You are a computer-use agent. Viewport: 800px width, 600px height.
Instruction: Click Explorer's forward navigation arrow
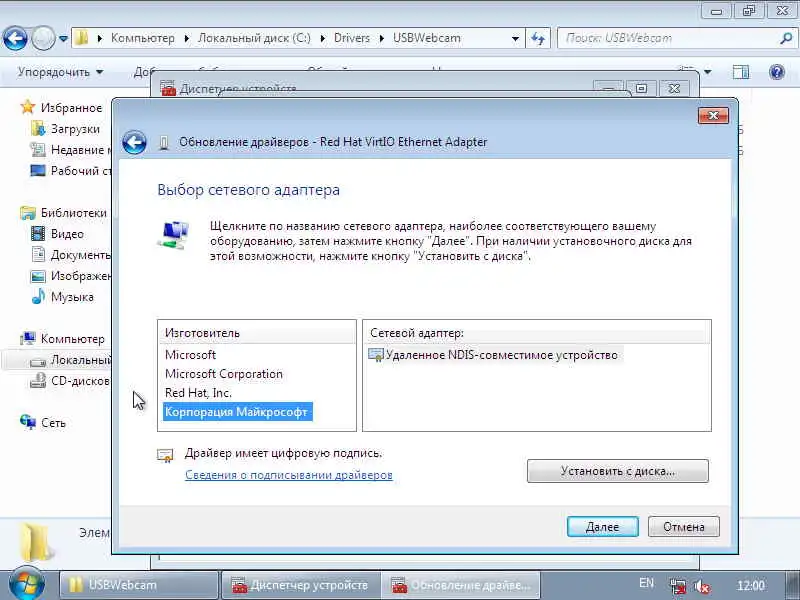[x=43, y=38]
